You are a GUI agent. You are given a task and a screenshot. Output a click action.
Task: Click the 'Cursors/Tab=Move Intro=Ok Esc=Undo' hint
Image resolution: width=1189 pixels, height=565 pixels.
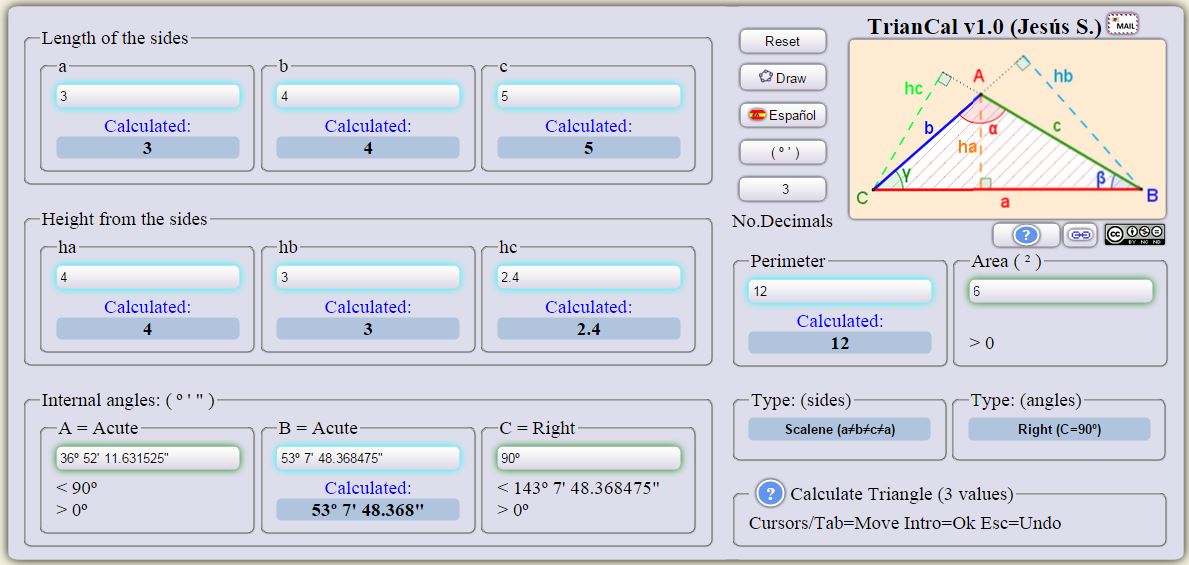coord(905,523)
